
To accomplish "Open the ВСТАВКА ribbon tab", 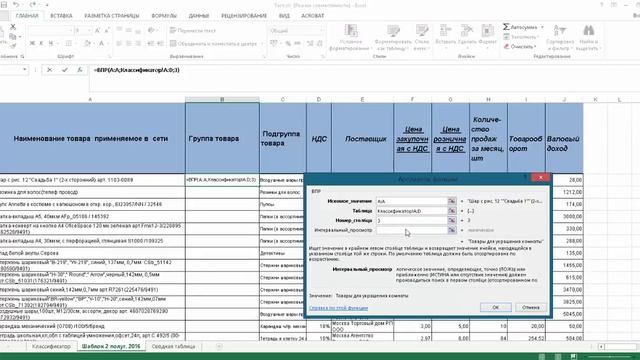I will point(61,16).
